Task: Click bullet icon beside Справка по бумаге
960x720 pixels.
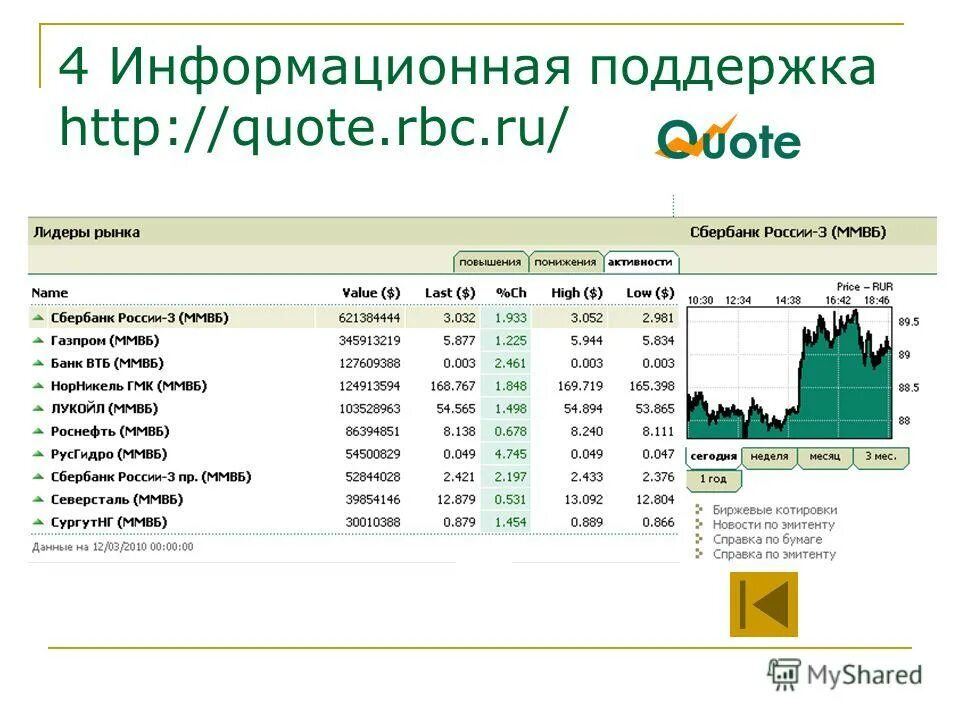Action: coord(699,539)
